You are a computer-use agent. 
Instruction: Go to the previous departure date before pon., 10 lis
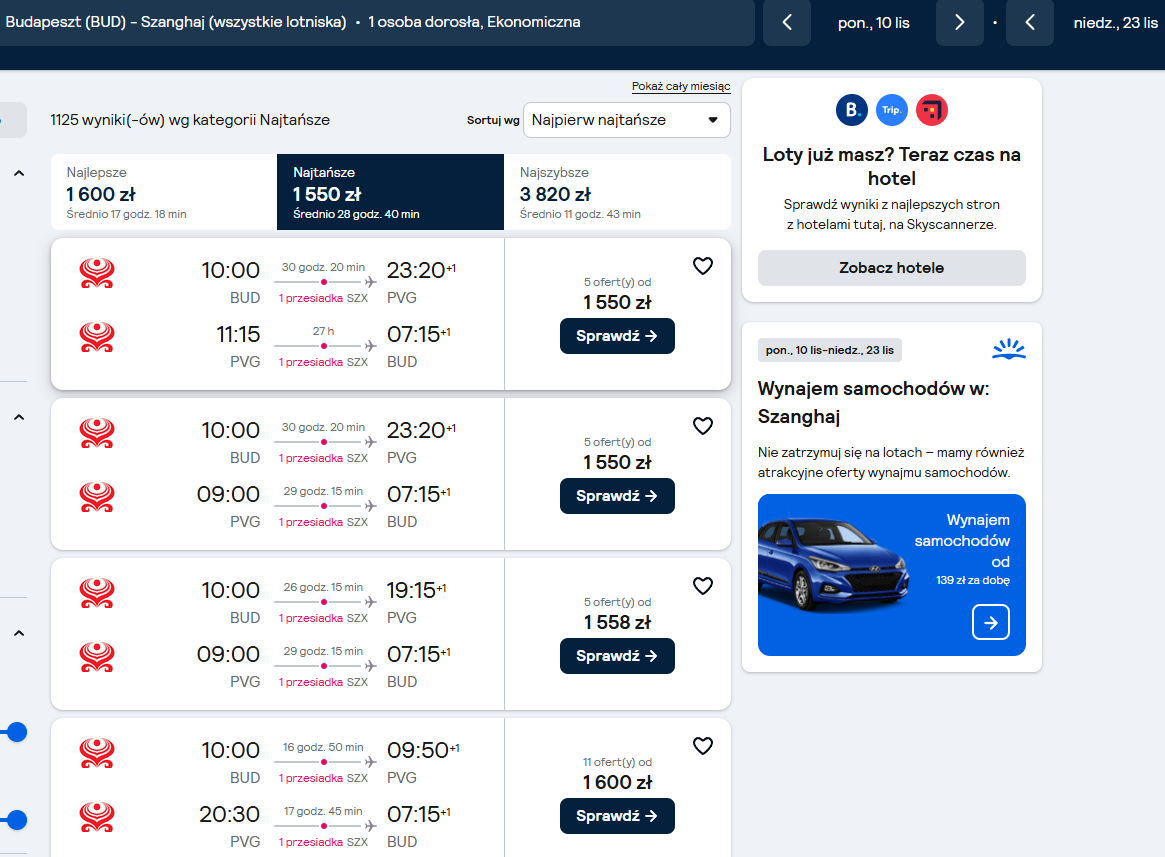tap(787, 22)
